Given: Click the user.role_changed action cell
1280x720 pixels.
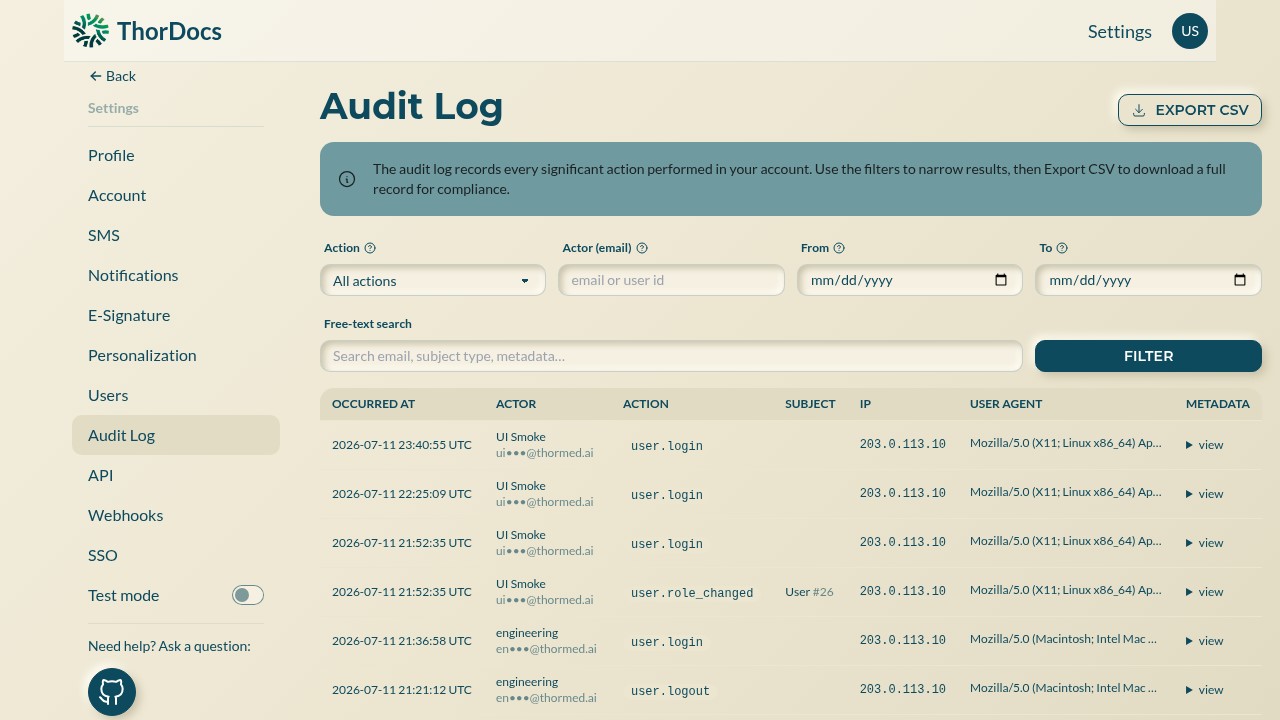Looking at the screenshot, I should point(692,593).
